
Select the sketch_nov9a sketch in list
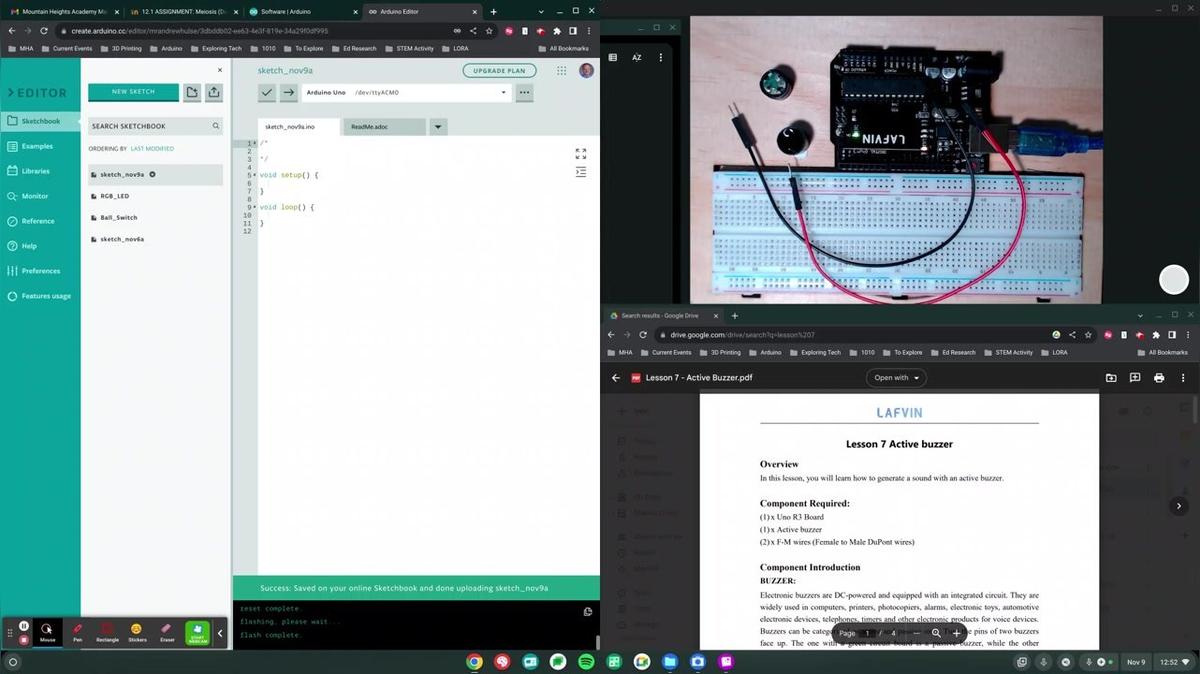pyautogui.click(x=155, y=174)
